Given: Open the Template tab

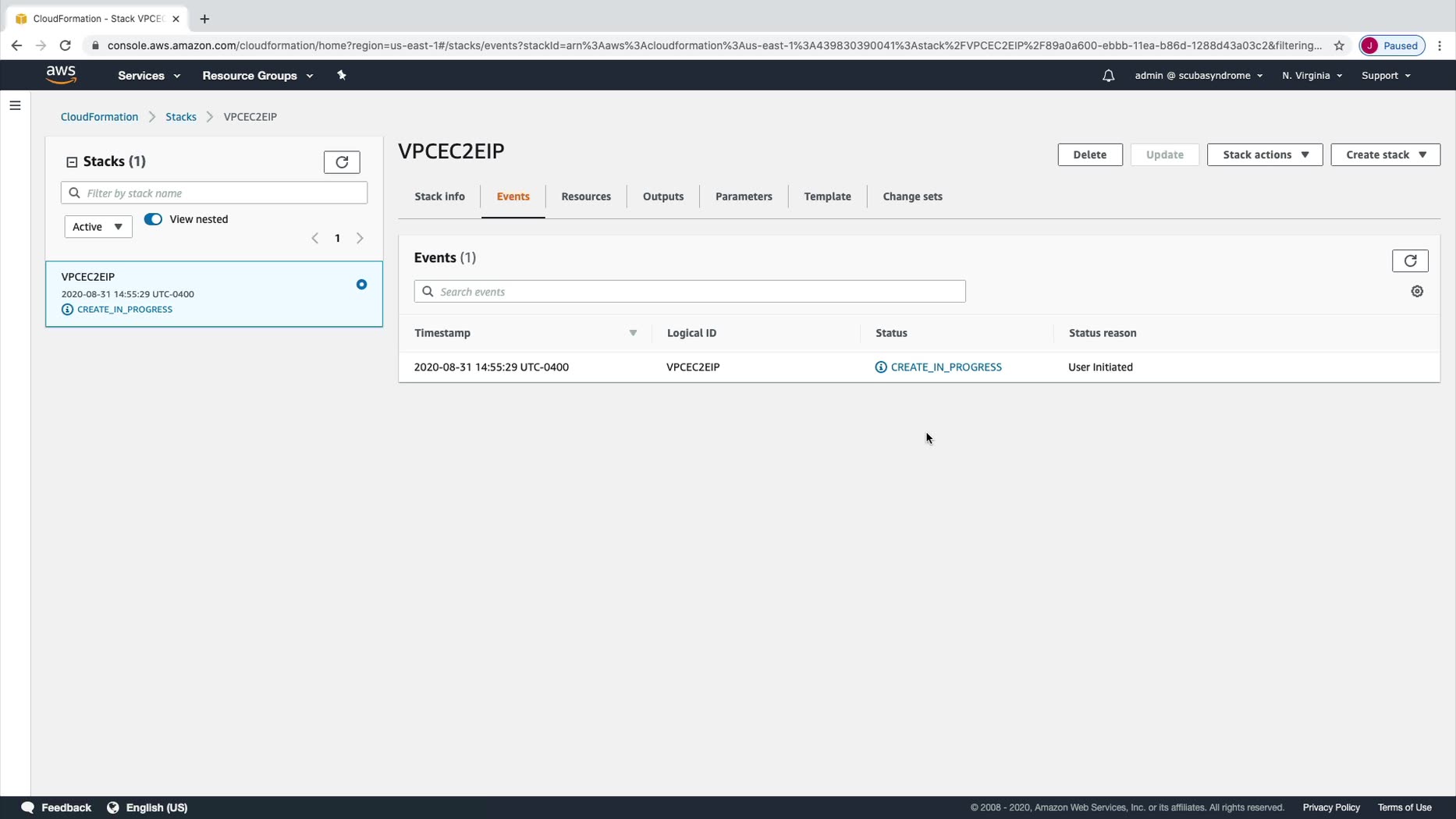Looking at the screenshot, I should pyautogui.click(x=827, y=197).
